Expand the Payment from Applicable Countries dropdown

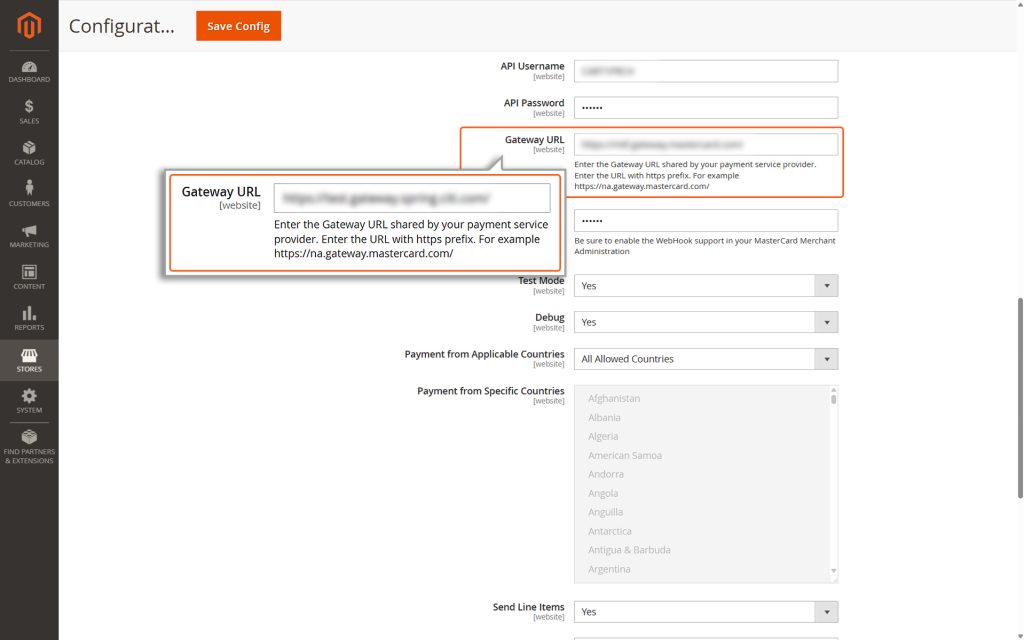click(x=705, y=358)
